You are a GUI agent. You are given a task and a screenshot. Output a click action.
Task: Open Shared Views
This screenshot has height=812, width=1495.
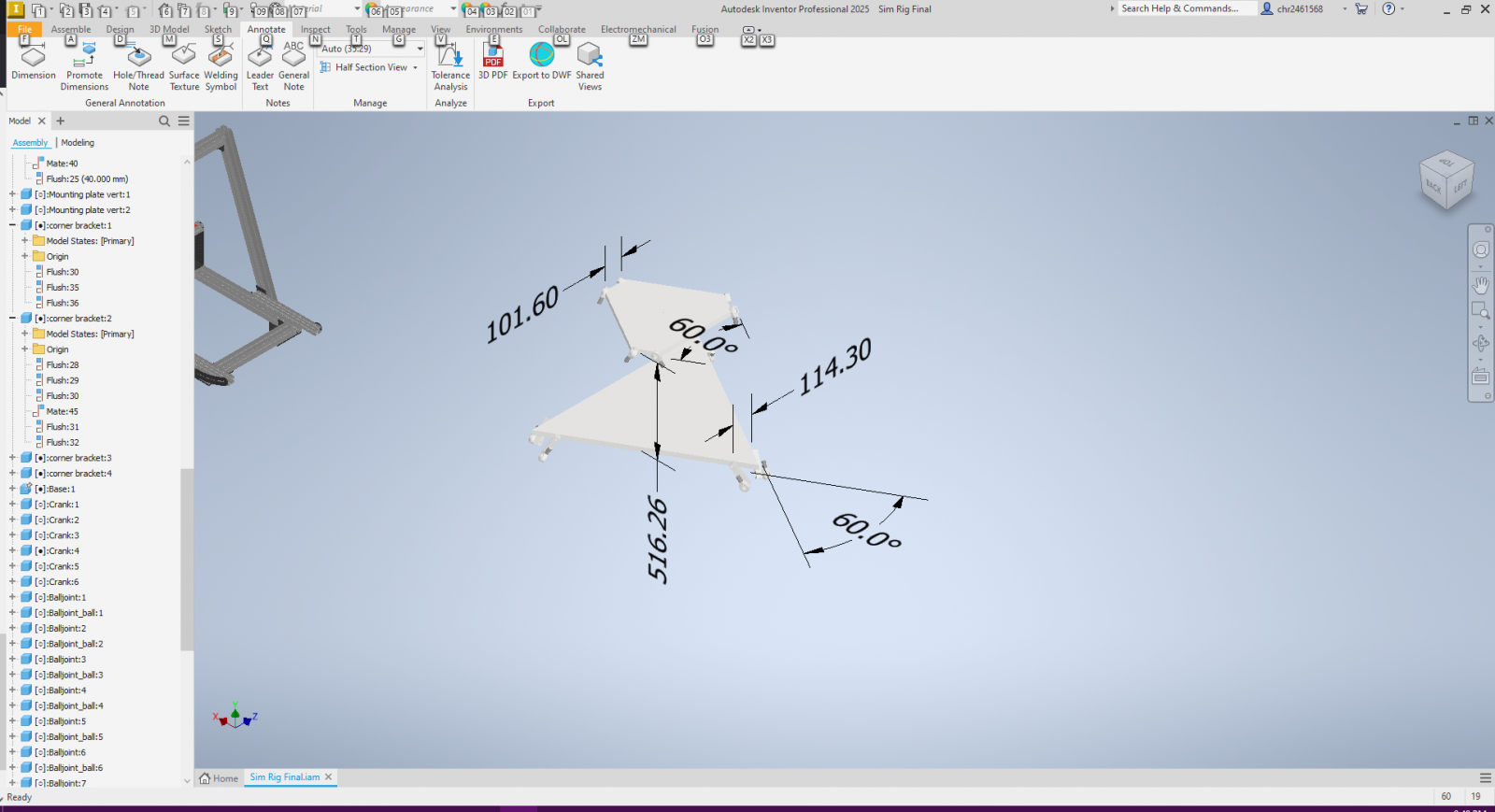click(590, 58)
